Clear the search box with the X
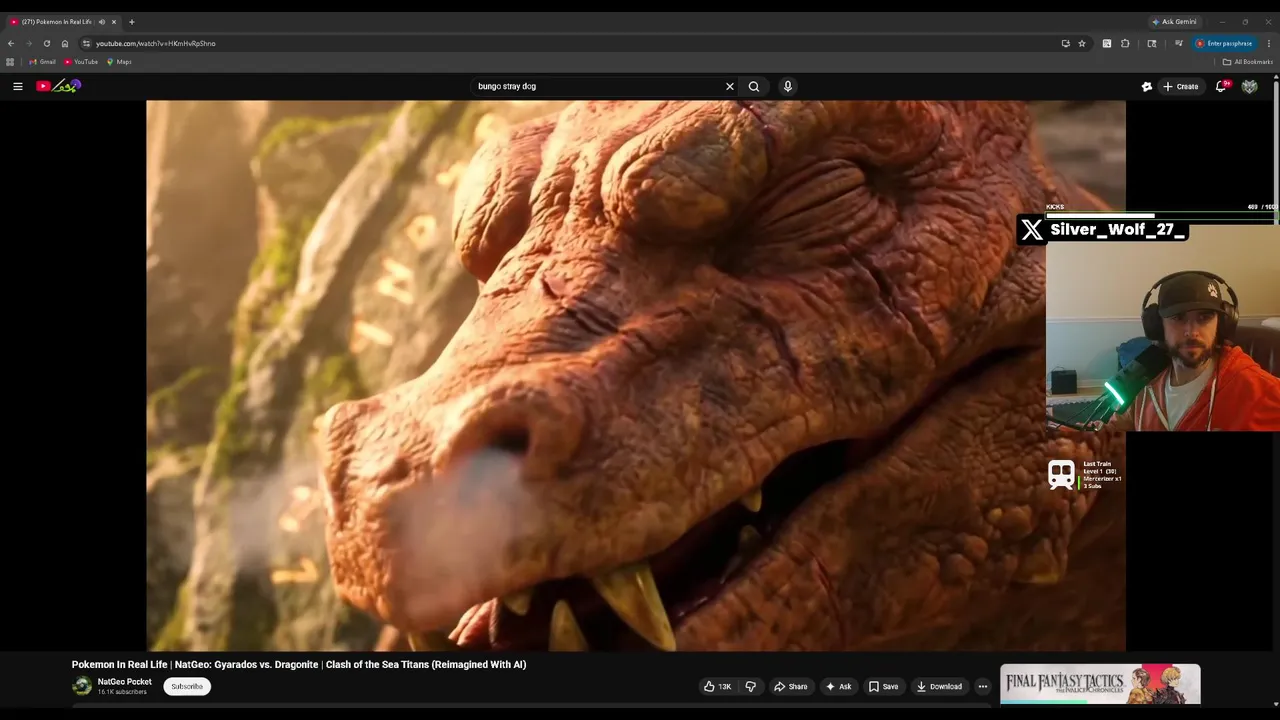 (x=730, y=86)
